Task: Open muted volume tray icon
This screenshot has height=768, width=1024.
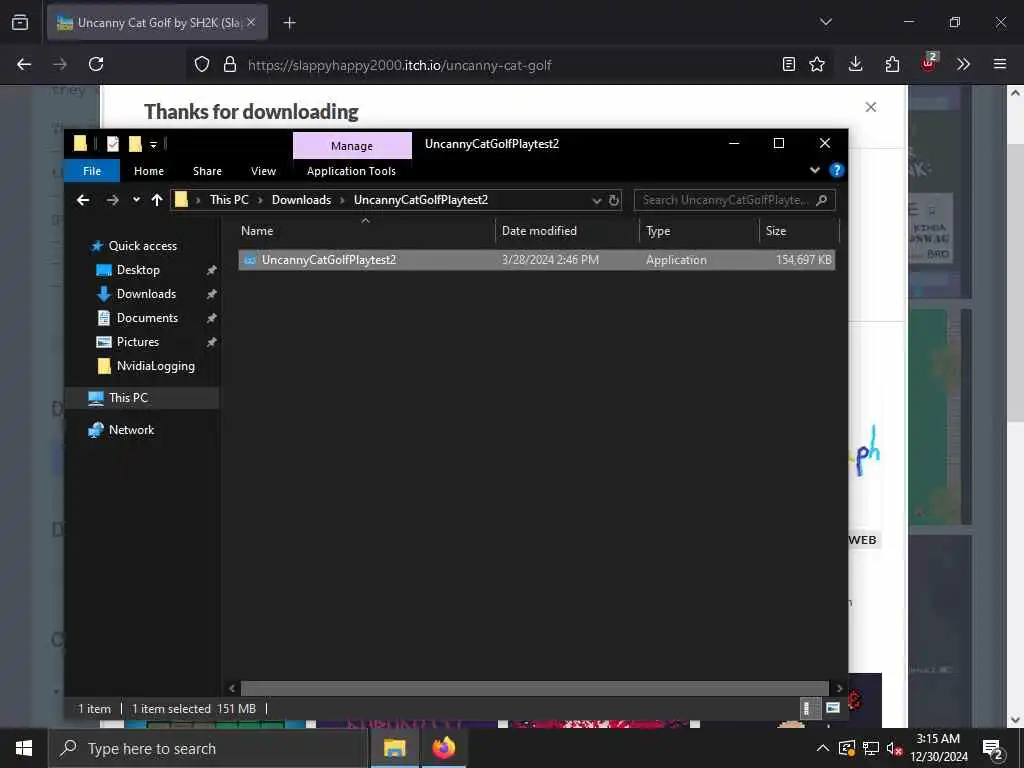Action: click(x=895, y=748)
